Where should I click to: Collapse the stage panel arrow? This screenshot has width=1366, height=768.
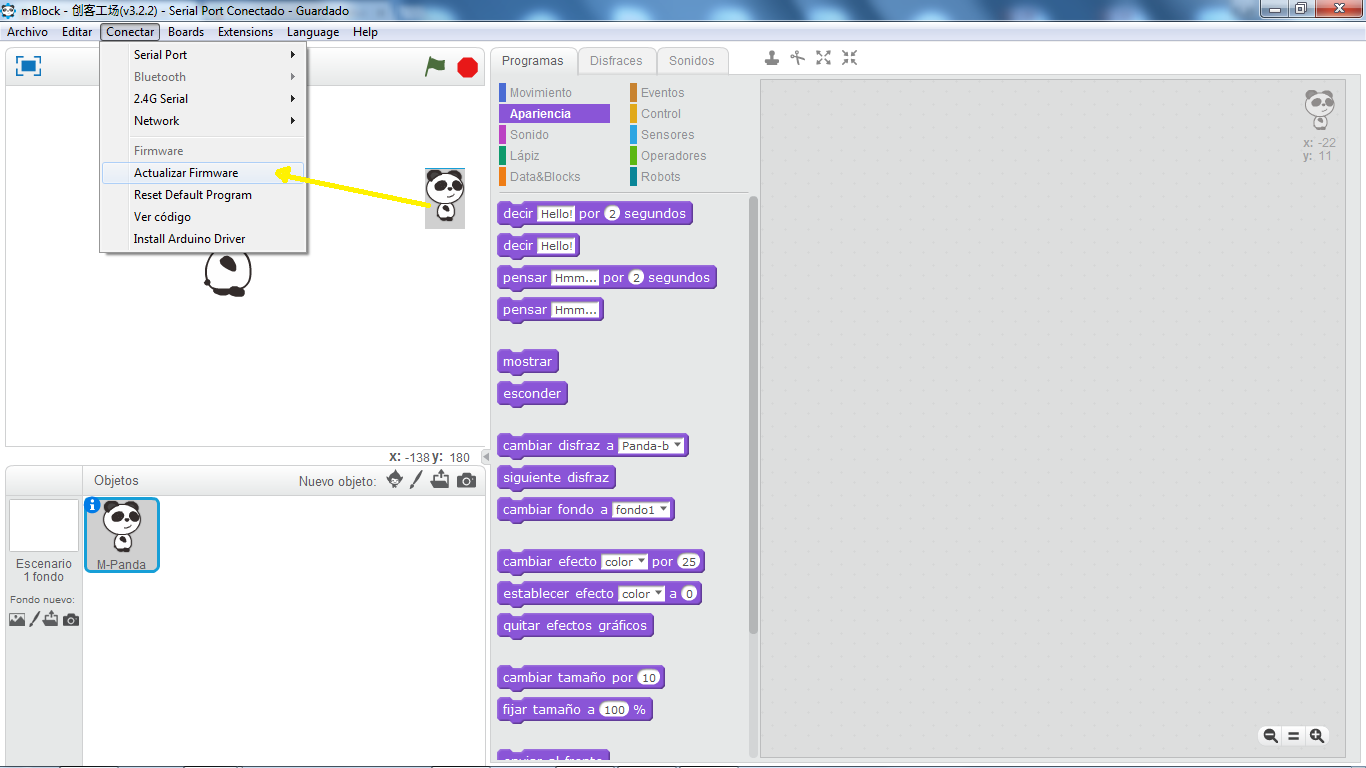tap(486, 457)
